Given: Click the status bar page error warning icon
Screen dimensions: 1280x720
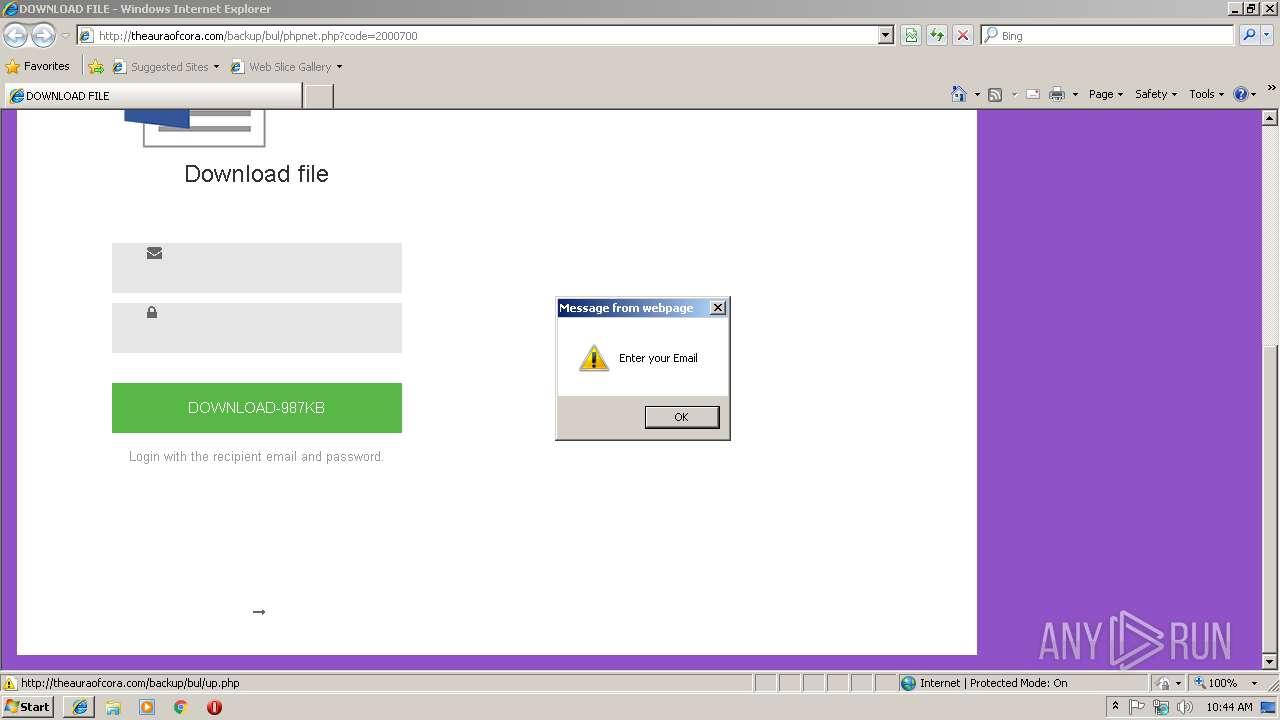Looking at the screenshot, I should click(10, 684).
